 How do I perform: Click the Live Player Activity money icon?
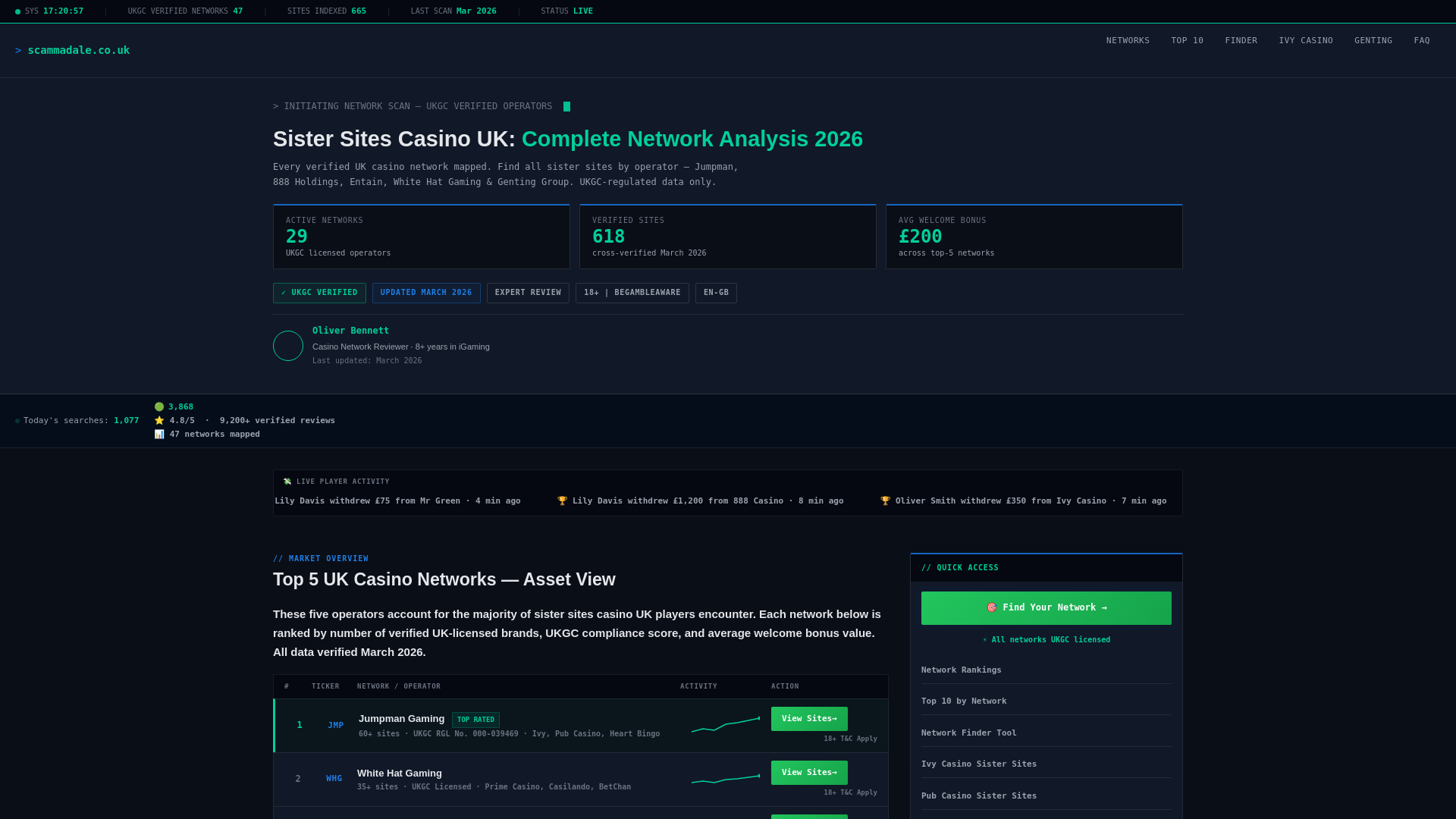point(287,482)
